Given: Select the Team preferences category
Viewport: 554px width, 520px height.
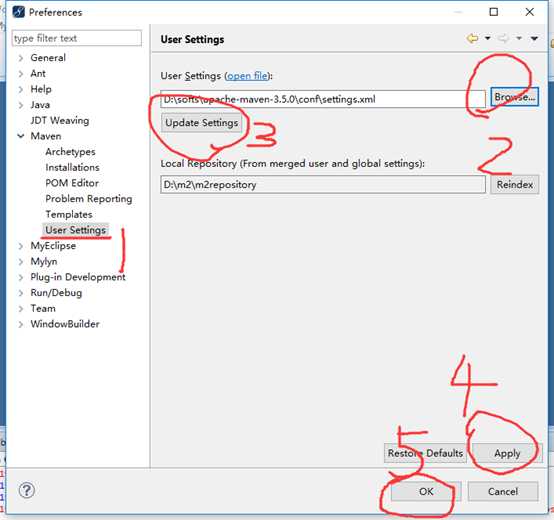Looking at the screenshot, I should point(43,308).
